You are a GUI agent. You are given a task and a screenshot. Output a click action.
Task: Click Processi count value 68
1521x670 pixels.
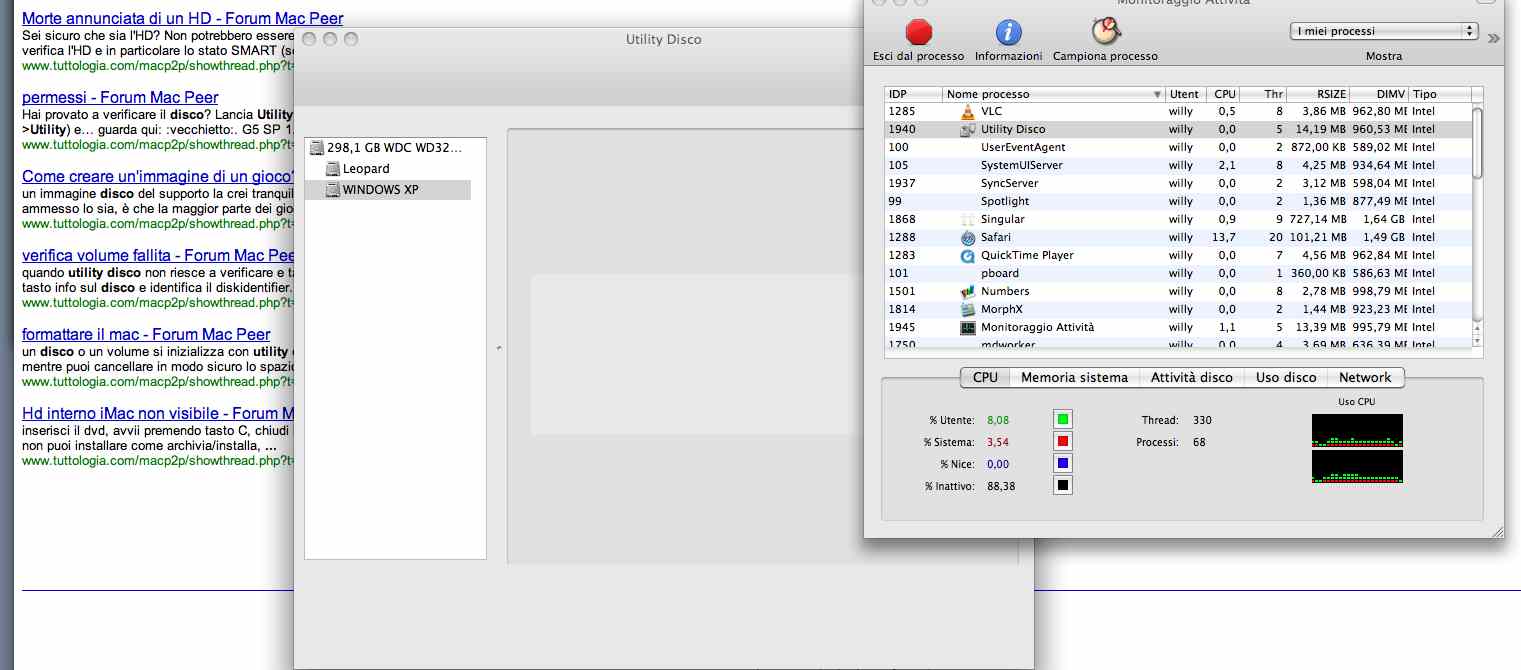[x=1199, y=442]
